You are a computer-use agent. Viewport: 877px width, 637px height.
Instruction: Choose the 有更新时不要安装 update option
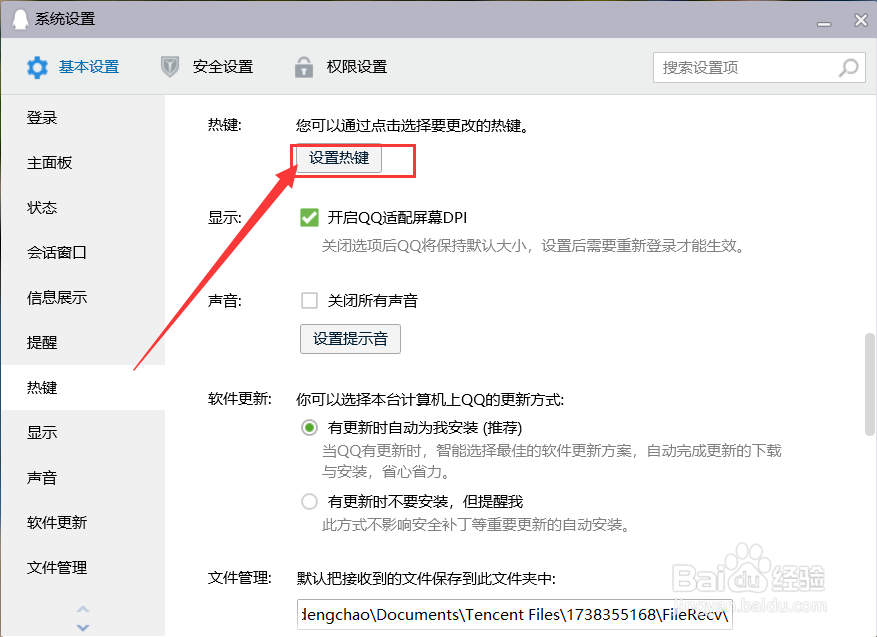(x=309, y=501)
